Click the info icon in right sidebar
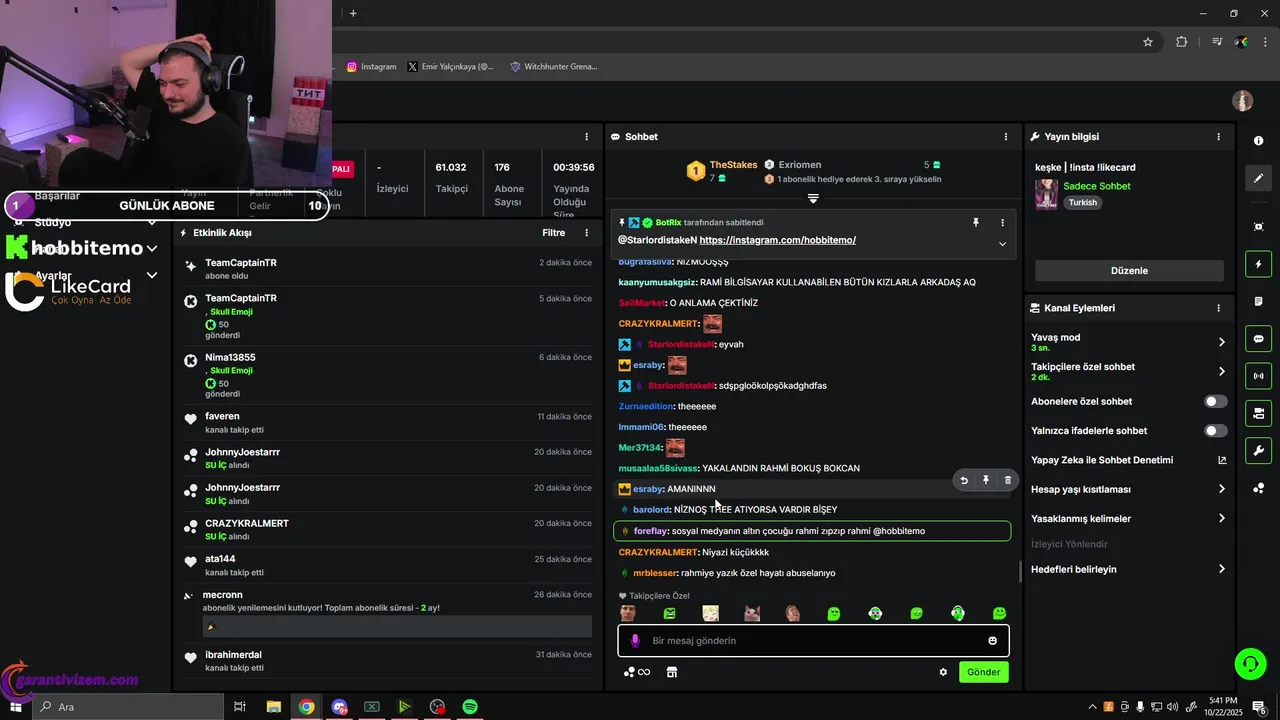1280x720 pixels. pos(1258,141)
